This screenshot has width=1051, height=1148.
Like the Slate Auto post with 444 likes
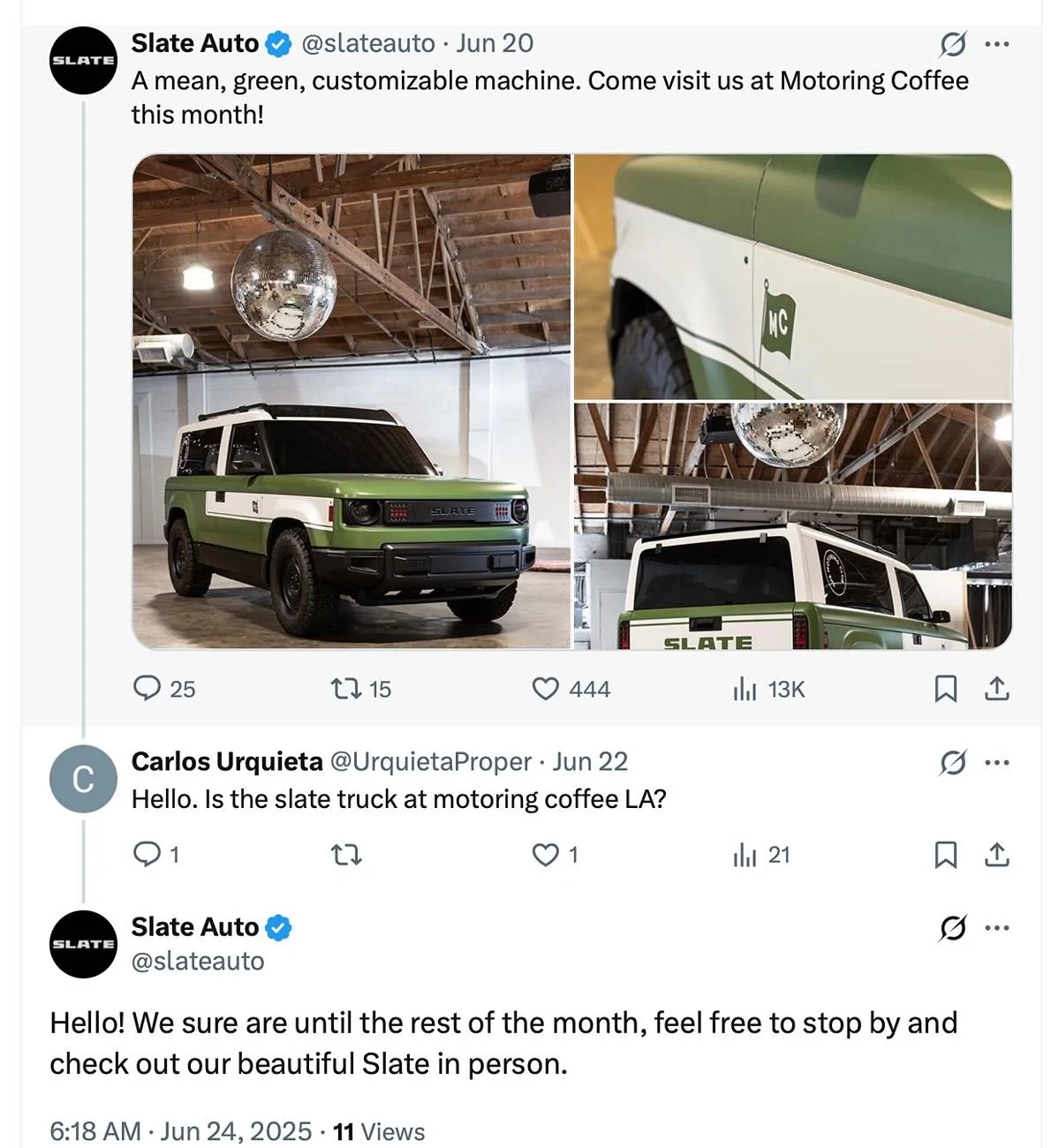[546, 689]
